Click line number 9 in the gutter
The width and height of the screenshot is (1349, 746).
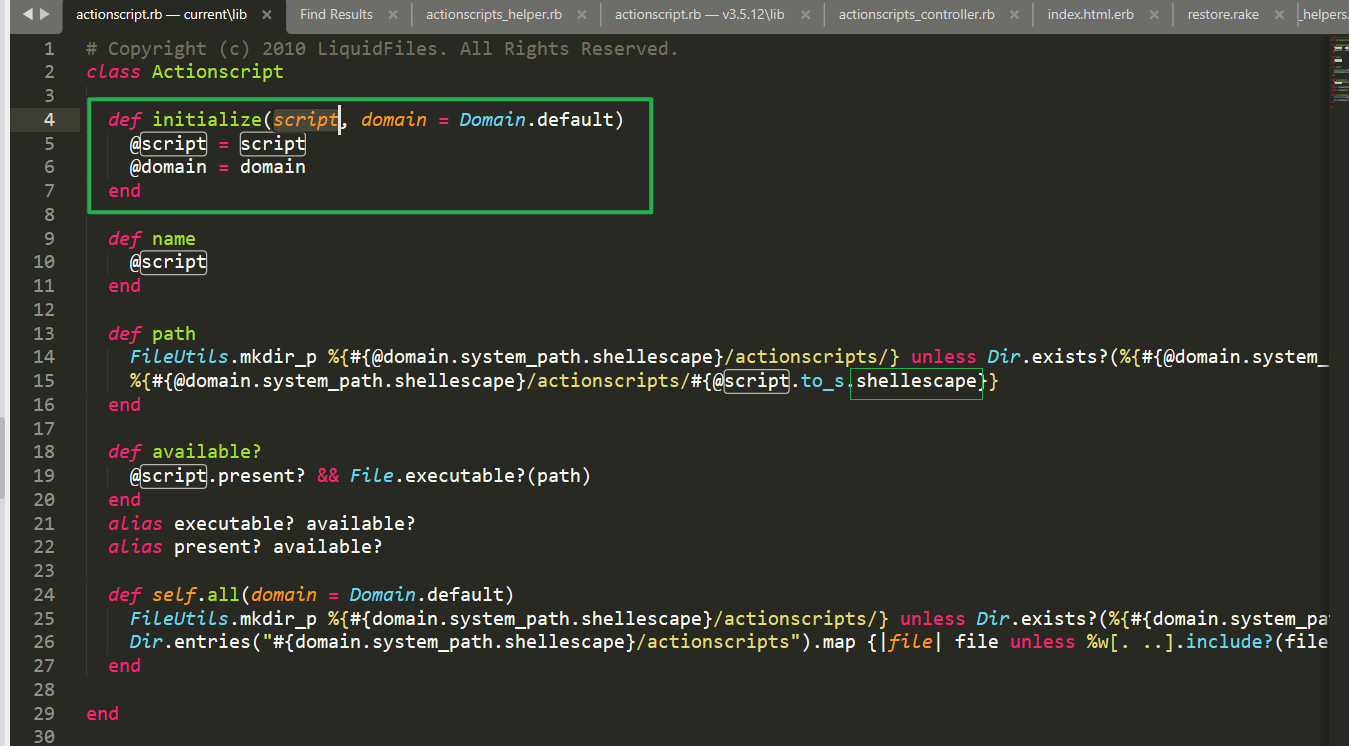pyautogui.click(x=50, y=239)
